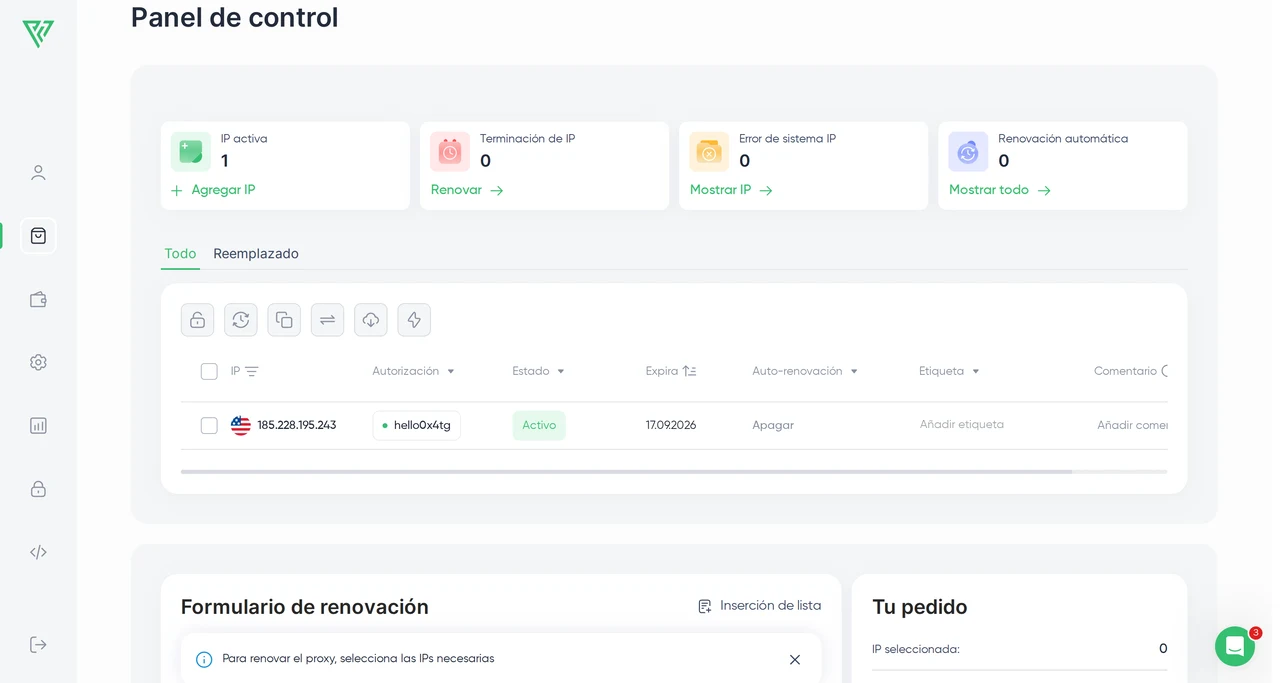This screenshot has width=1280, height=683.
Task: Click the unlock toolbar icon above the table
Action: click(198, 320)
